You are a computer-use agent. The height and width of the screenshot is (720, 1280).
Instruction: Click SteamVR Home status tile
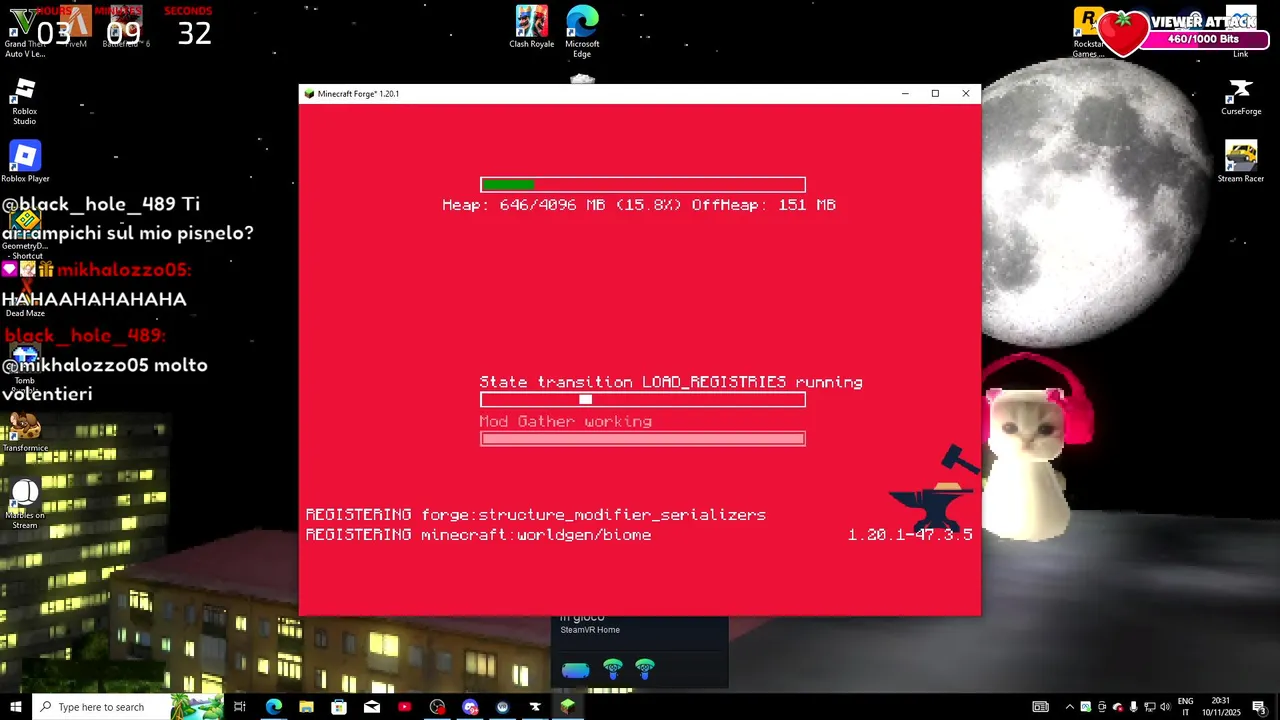coord(640,652)
